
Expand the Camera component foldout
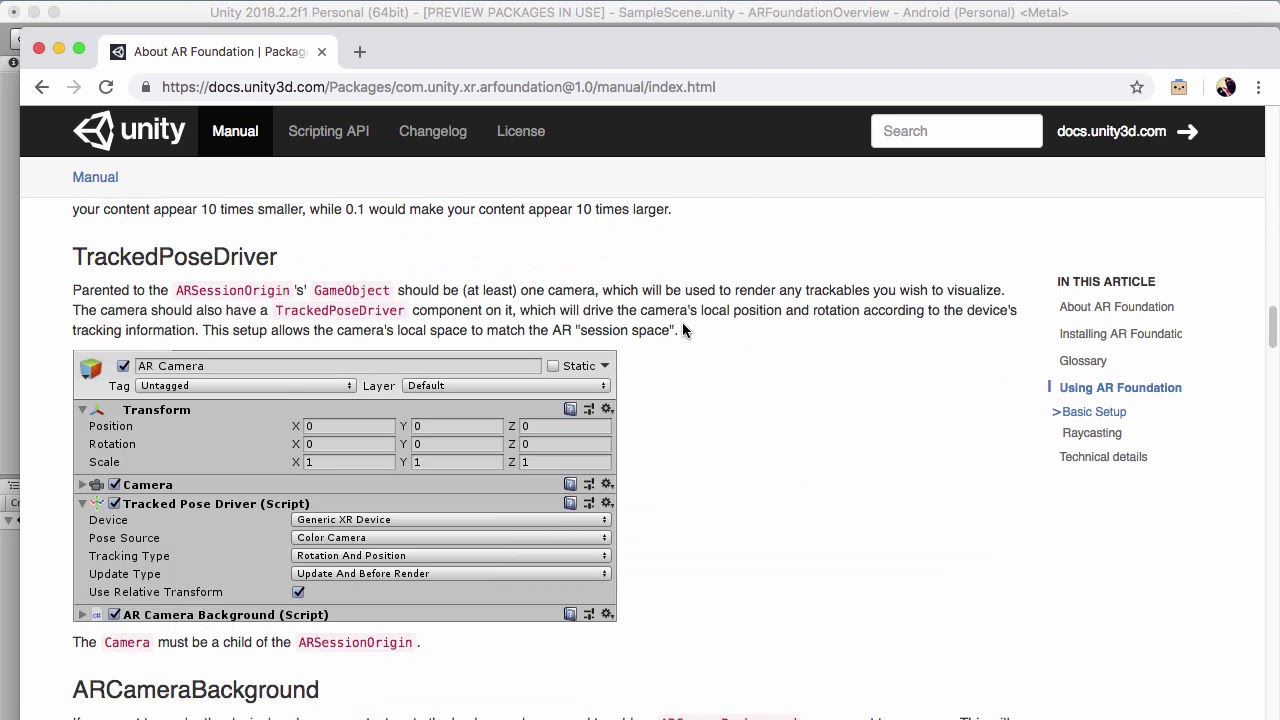(82, 485)
